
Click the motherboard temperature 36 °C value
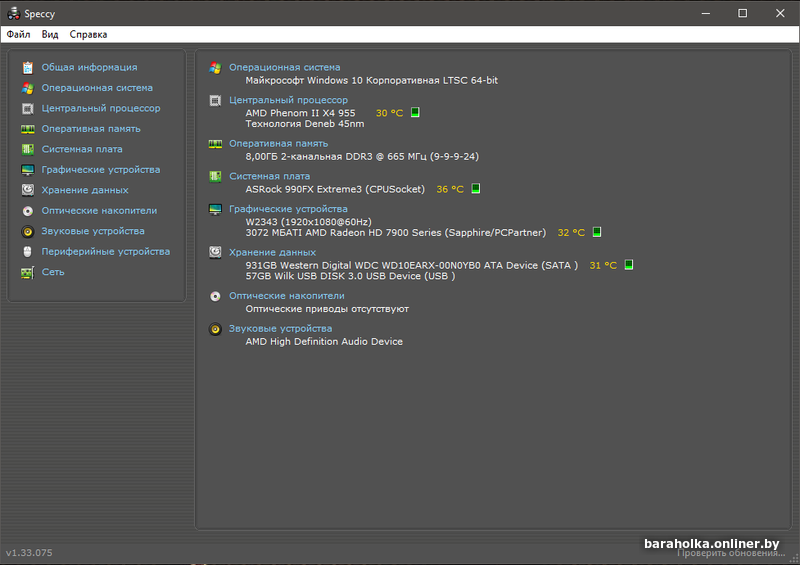450,189
